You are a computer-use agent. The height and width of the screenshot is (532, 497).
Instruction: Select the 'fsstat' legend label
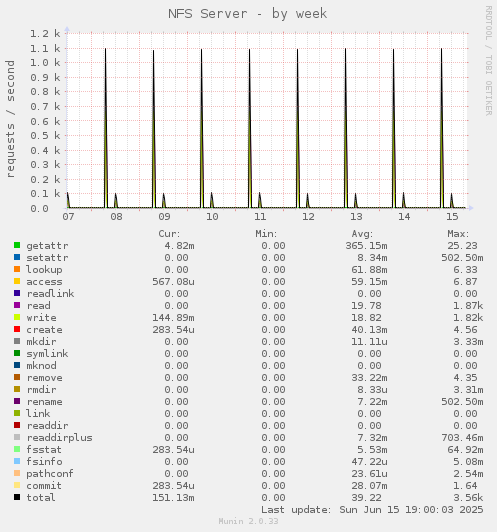click(x=44, y=450)
